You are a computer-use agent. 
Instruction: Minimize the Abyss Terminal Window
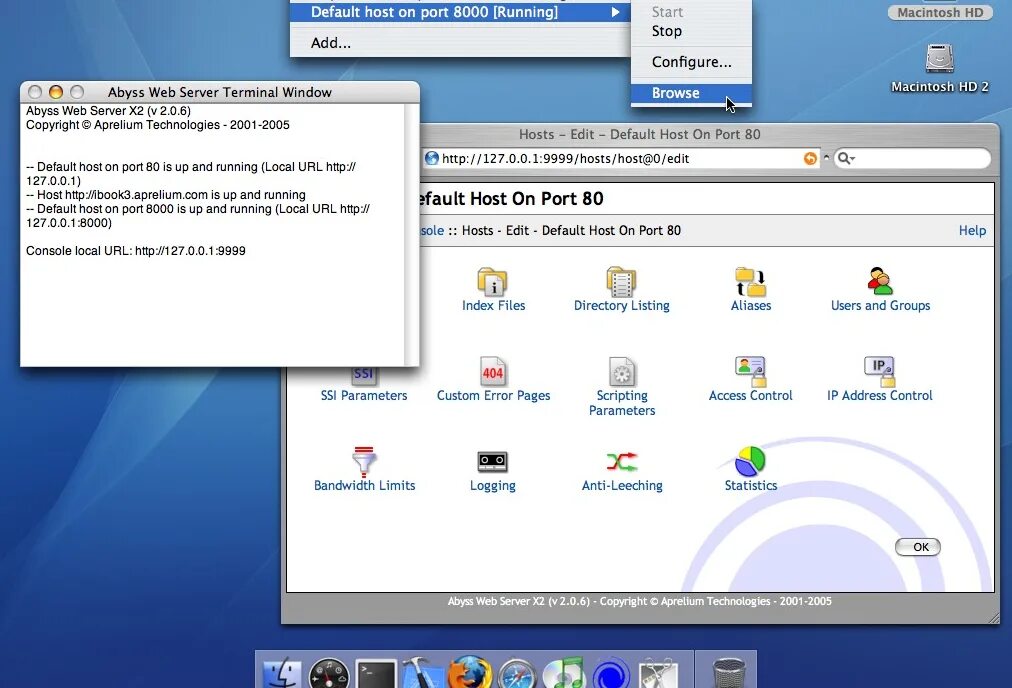click(56, 92)
